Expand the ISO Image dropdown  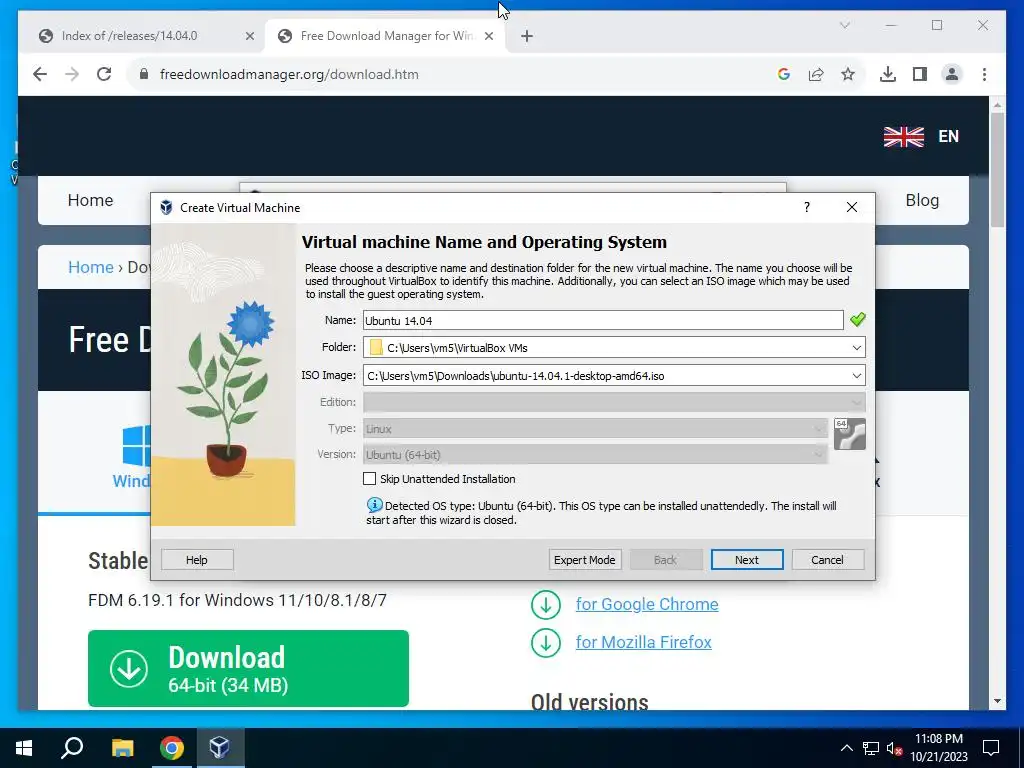[856, 376]
